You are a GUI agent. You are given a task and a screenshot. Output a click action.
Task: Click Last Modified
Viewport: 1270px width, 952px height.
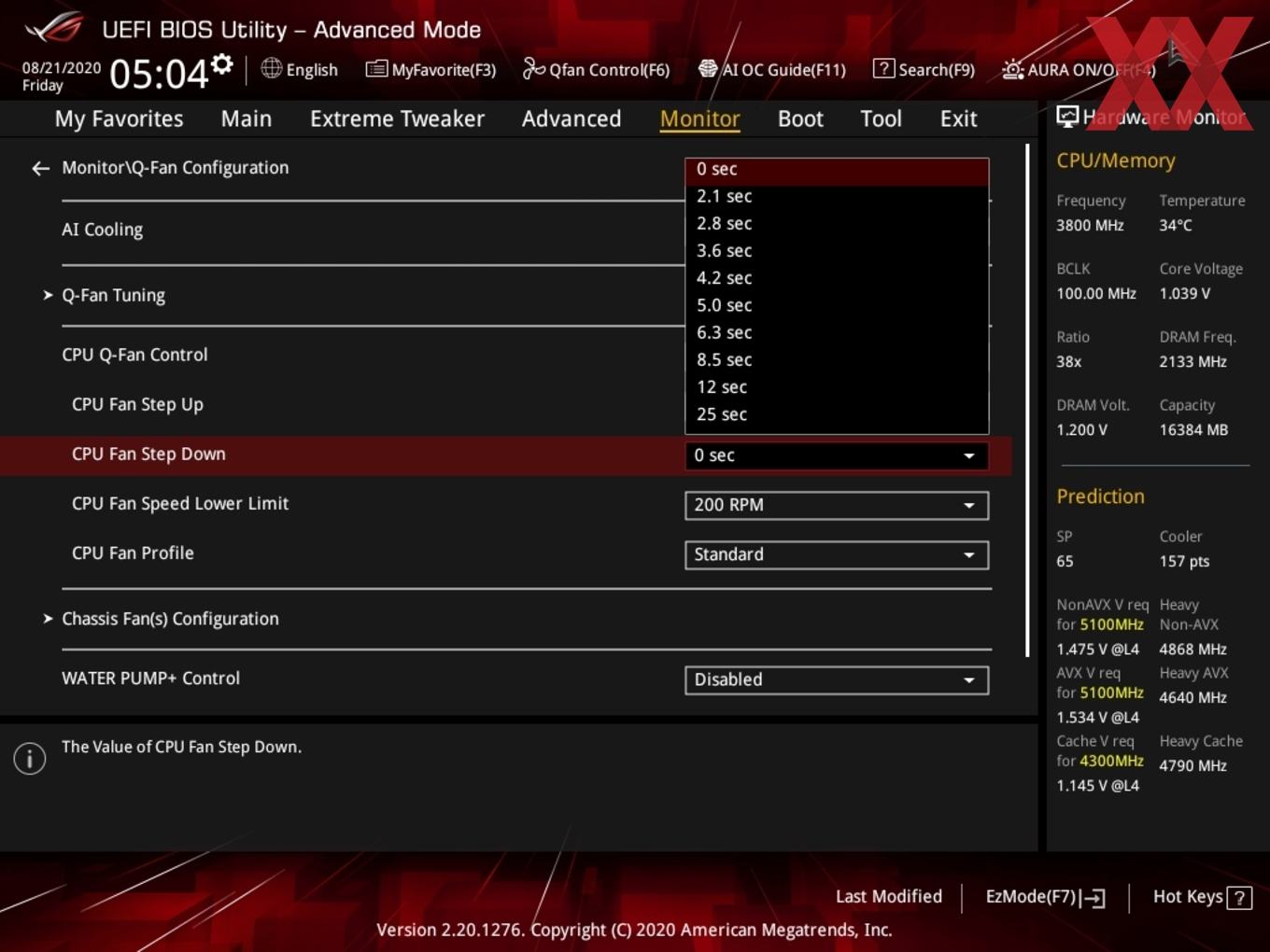pos(889,897)
